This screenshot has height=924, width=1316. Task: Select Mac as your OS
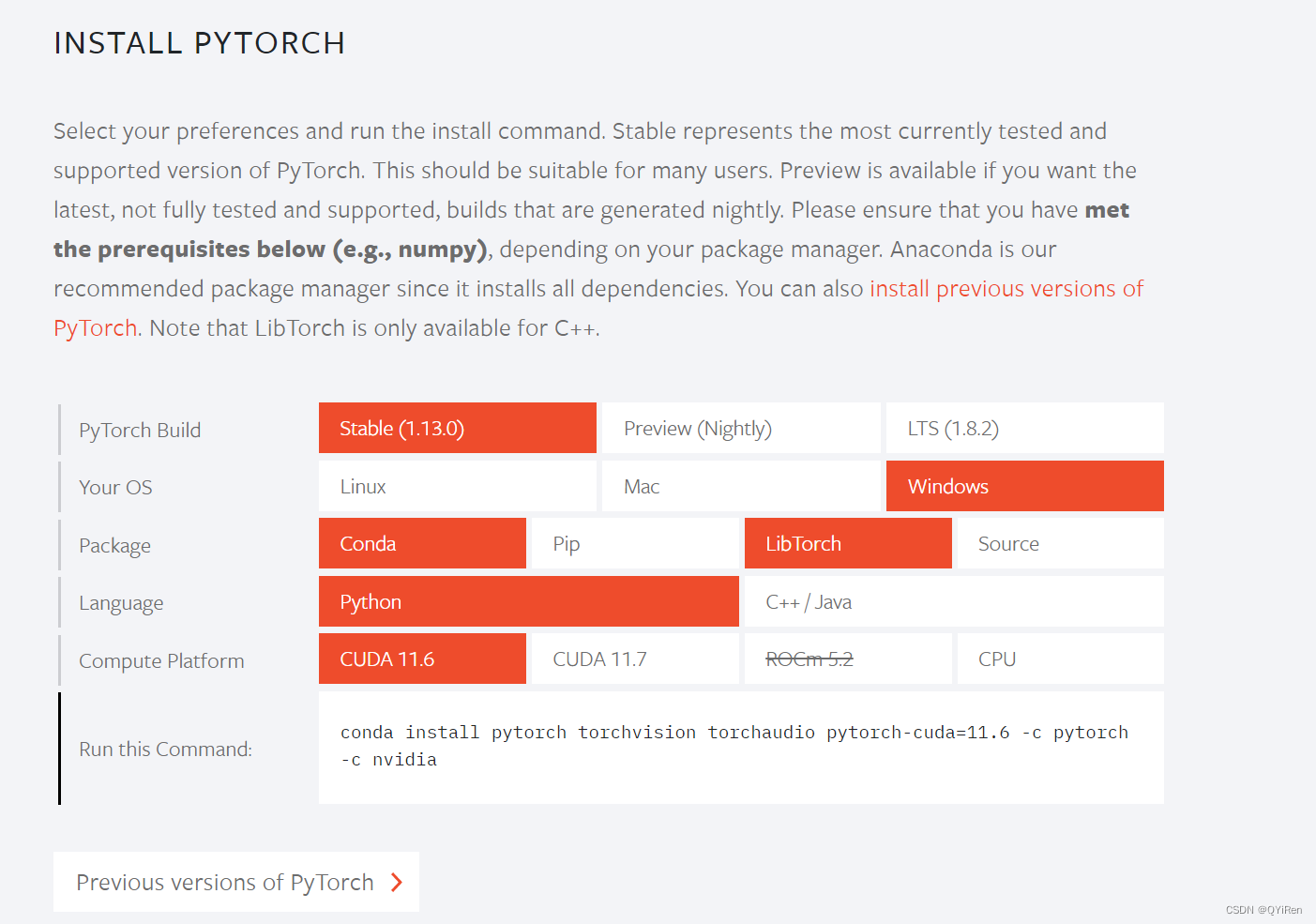pos(740,486)
